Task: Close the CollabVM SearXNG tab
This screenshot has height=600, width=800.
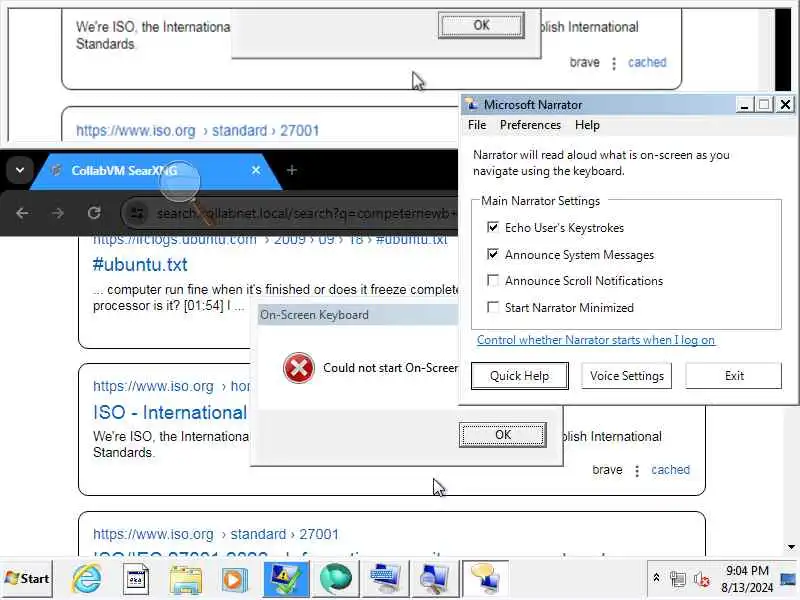Action: point(256,170)
